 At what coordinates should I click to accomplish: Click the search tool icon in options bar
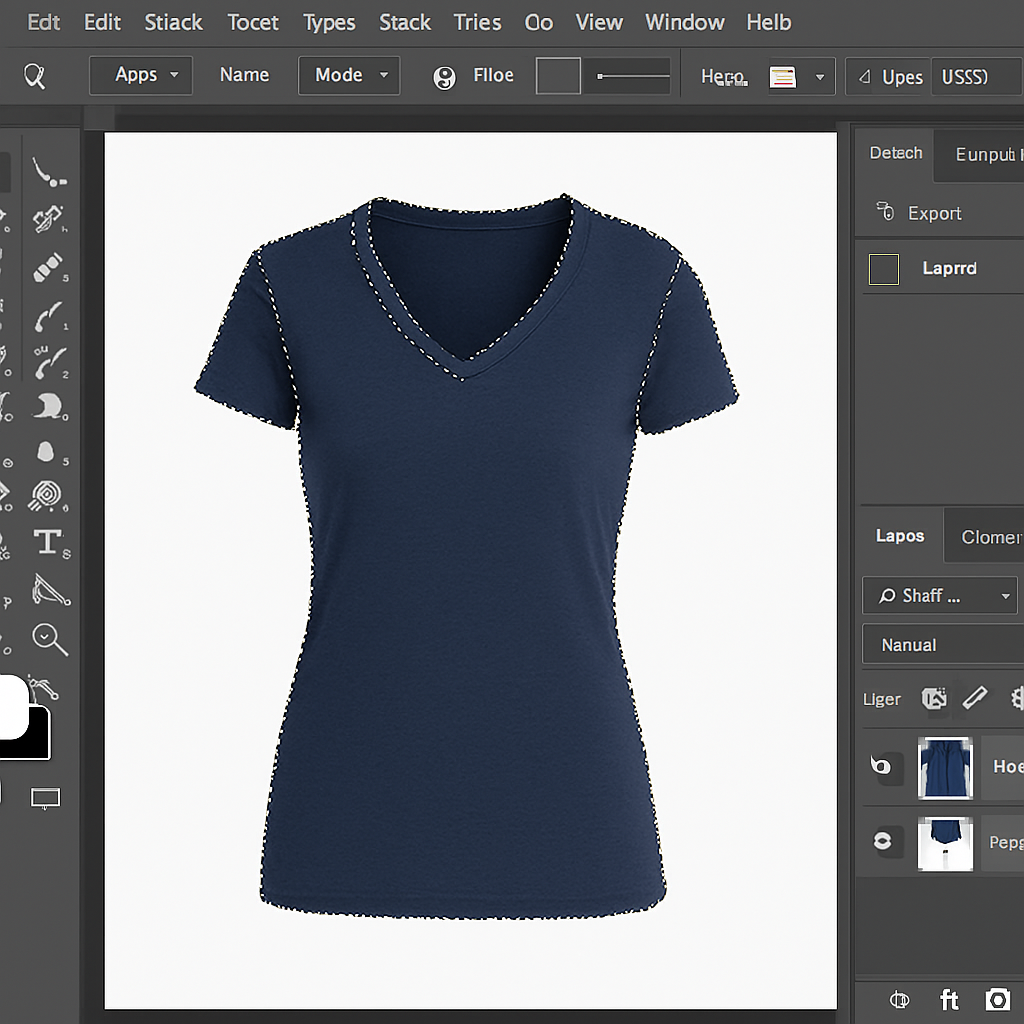[x=35, y=76]
